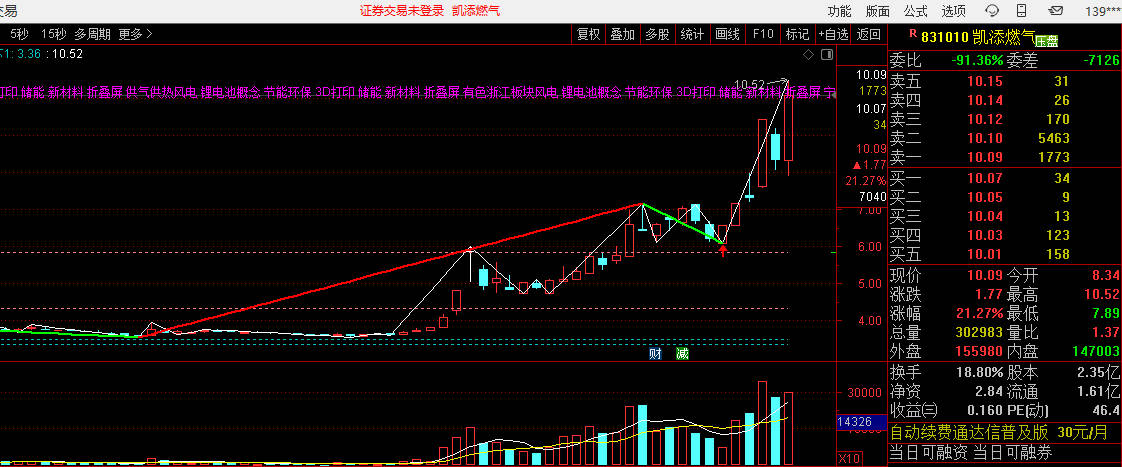1122x467 pixels.
Task: Open the 功能 menu
Action: pos(840,11)
